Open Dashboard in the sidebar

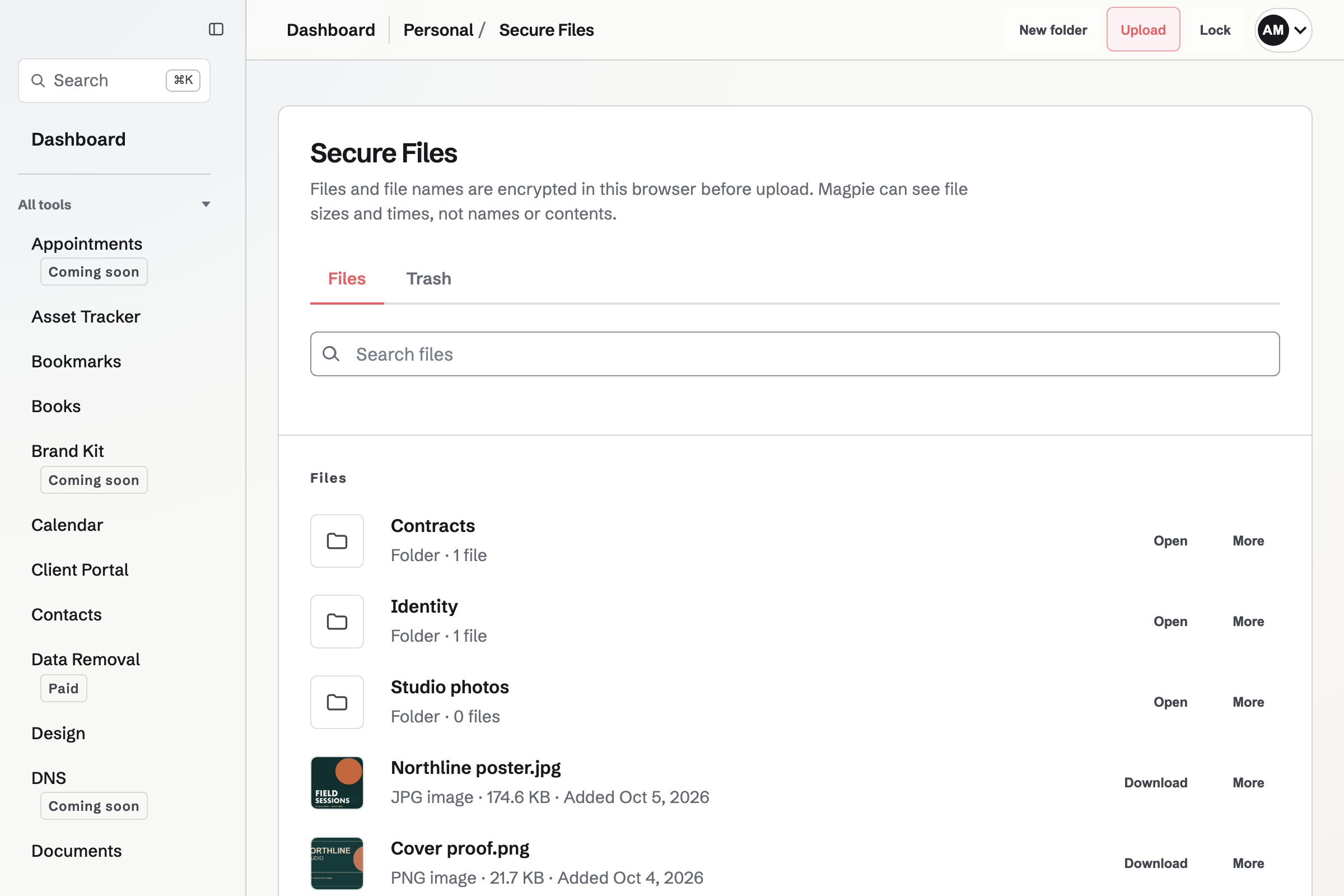pos(78,139)
